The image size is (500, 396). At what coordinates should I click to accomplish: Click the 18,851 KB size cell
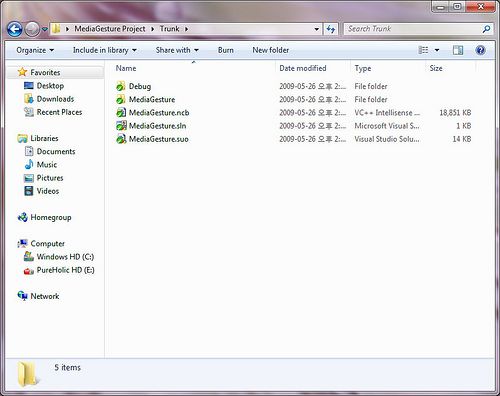(x=455, y=113)
